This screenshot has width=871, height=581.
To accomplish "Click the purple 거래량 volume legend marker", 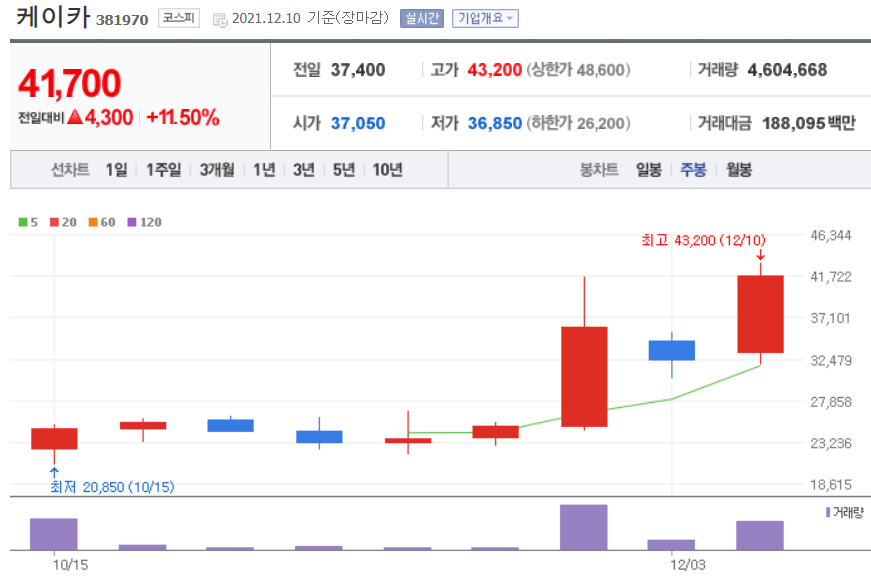I will 828,512.
